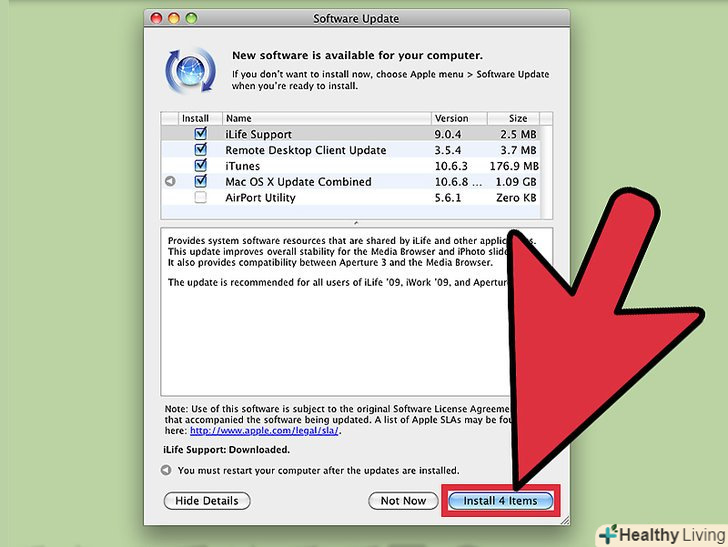Click the 10.6.3 version cell
The height and width of the screenshot is (547, 728).
(451, 166)
